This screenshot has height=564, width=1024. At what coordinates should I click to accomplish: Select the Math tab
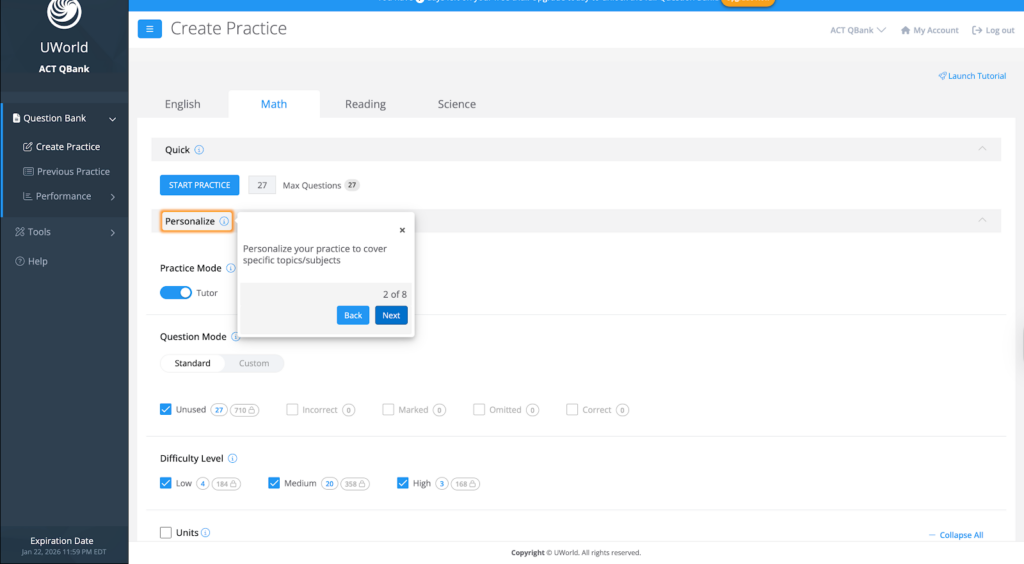click(274, 104)
